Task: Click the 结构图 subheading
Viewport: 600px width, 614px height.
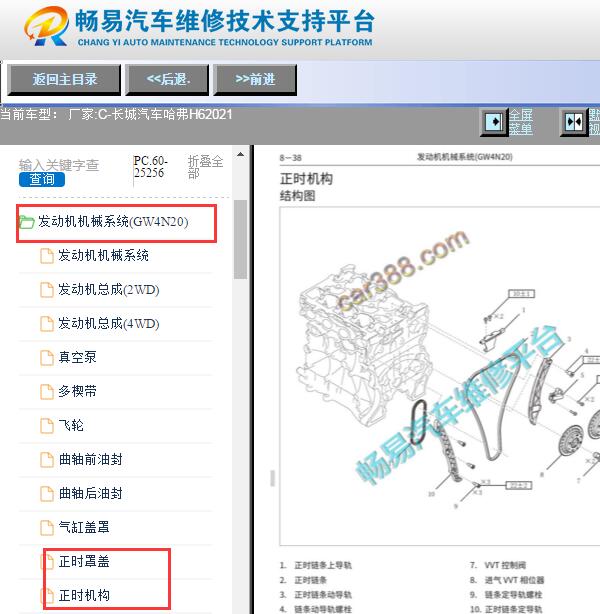Action: (x=297, y=195)
